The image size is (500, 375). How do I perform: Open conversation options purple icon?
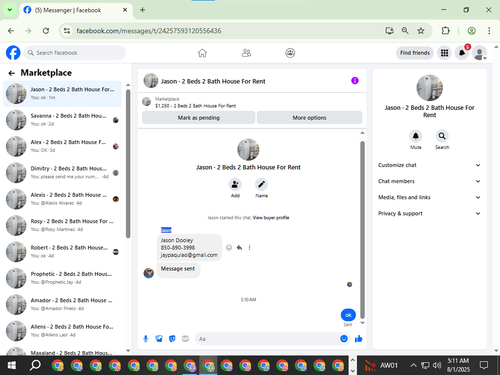pos(355,81)
